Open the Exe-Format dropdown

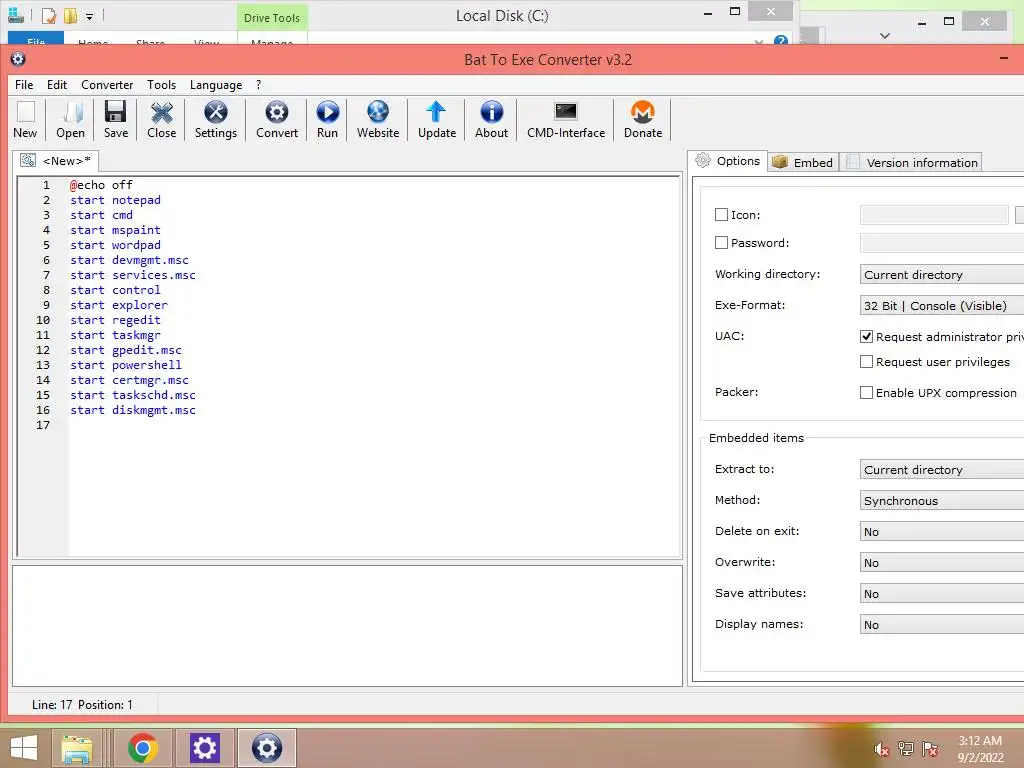pos(942,305)
